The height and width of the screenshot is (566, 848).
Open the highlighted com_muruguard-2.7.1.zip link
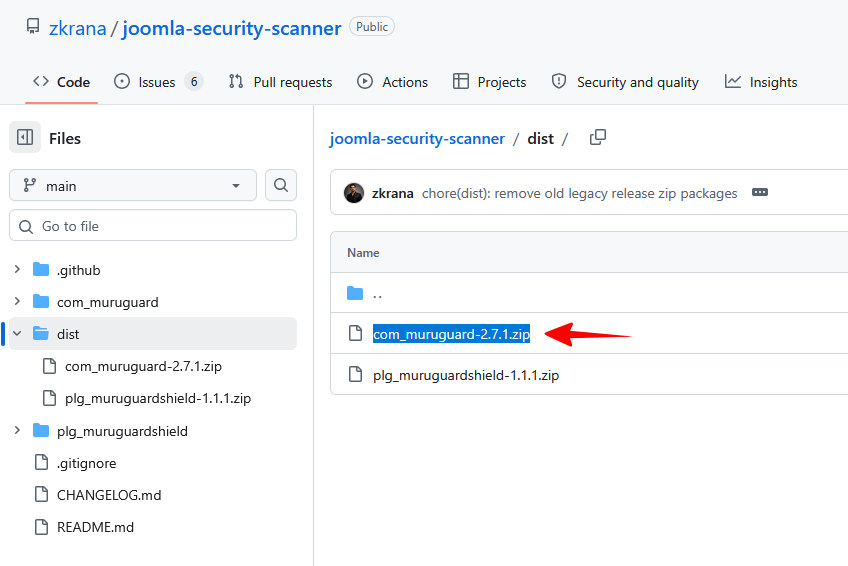pyautogui.click(x=451, y=334)
